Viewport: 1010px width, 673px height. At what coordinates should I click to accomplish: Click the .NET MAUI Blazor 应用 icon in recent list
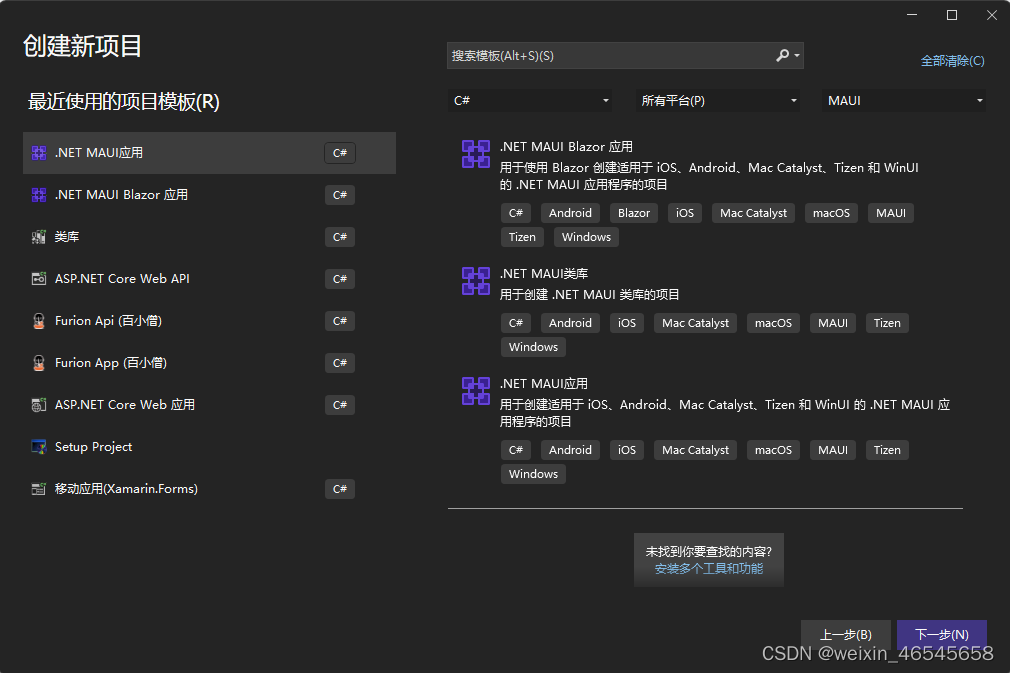pyautogui.click(x=39, y=194)
